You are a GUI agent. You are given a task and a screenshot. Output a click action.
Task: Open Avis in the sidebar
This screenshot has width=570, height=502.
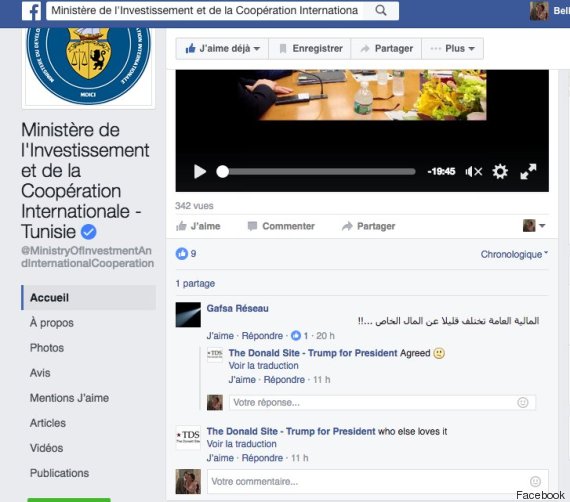pyautogui.click(x=40, y=373)
